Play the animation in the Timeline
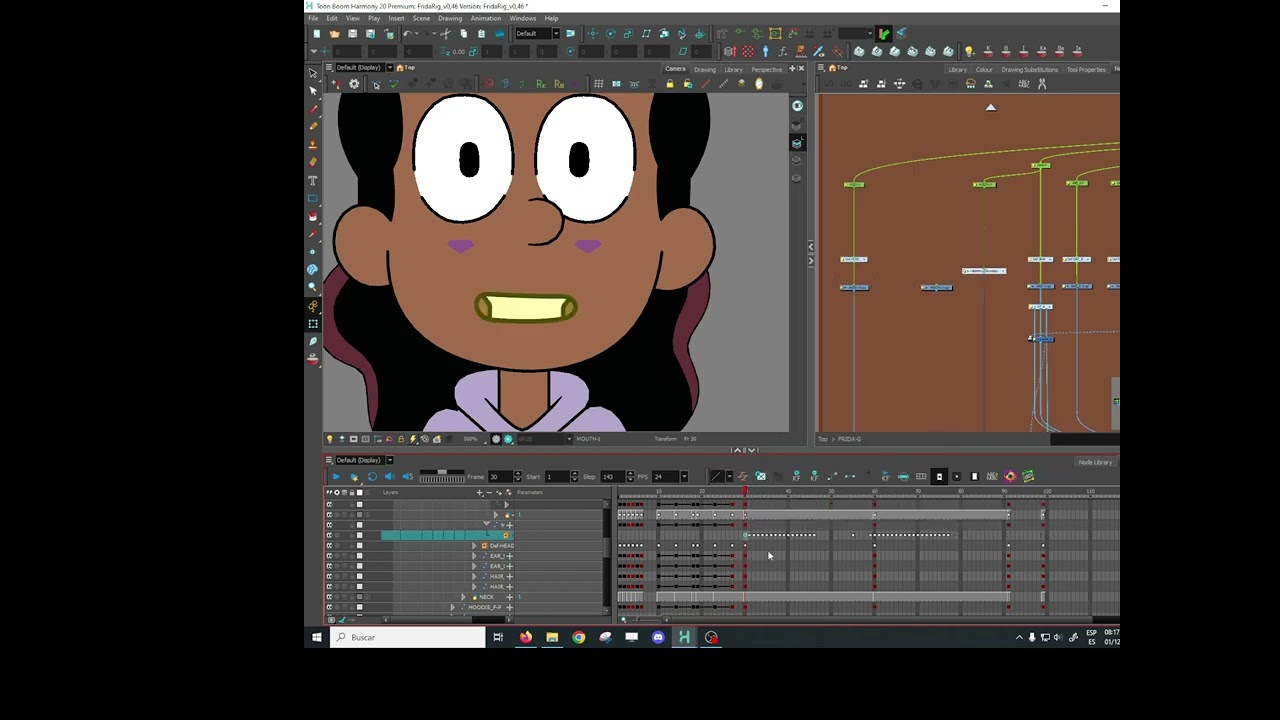1280x720 pixels. pos(336,476)
